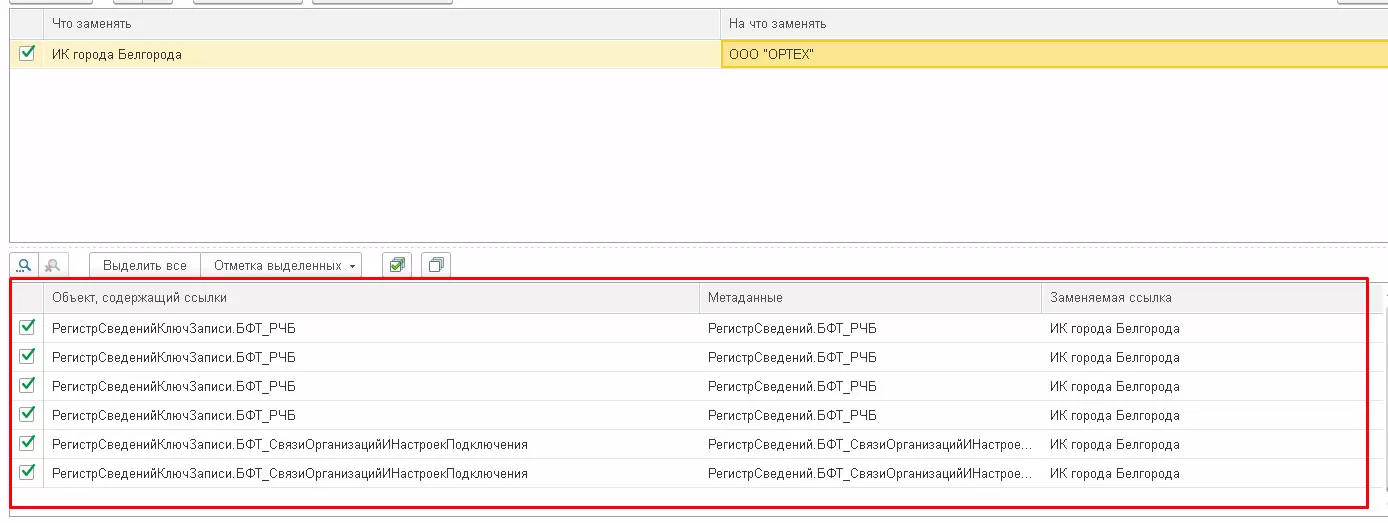Screen dimensions: 1388x523
Task: Uncheck the fourth БФТ_РЧБ row checkbox
Action: [27, 415]
